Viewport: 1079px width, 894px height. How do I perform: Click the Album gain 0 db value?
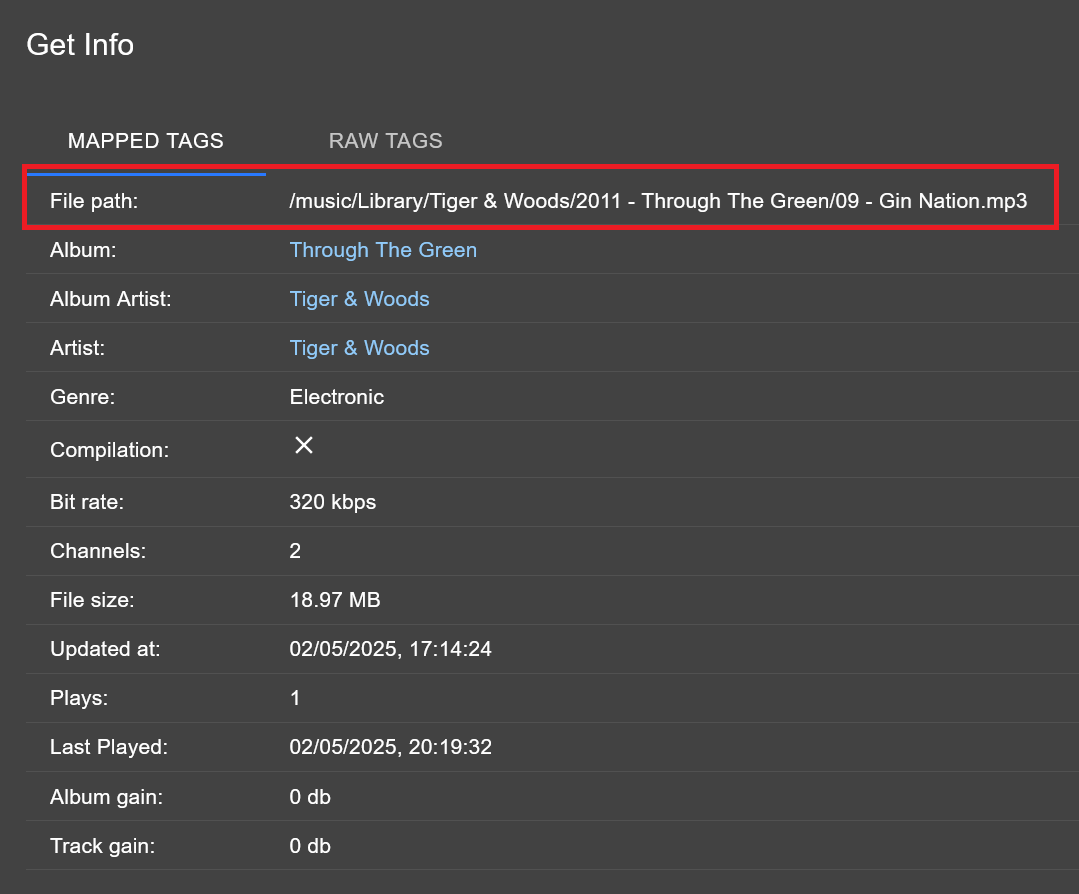tap(310, 797)
